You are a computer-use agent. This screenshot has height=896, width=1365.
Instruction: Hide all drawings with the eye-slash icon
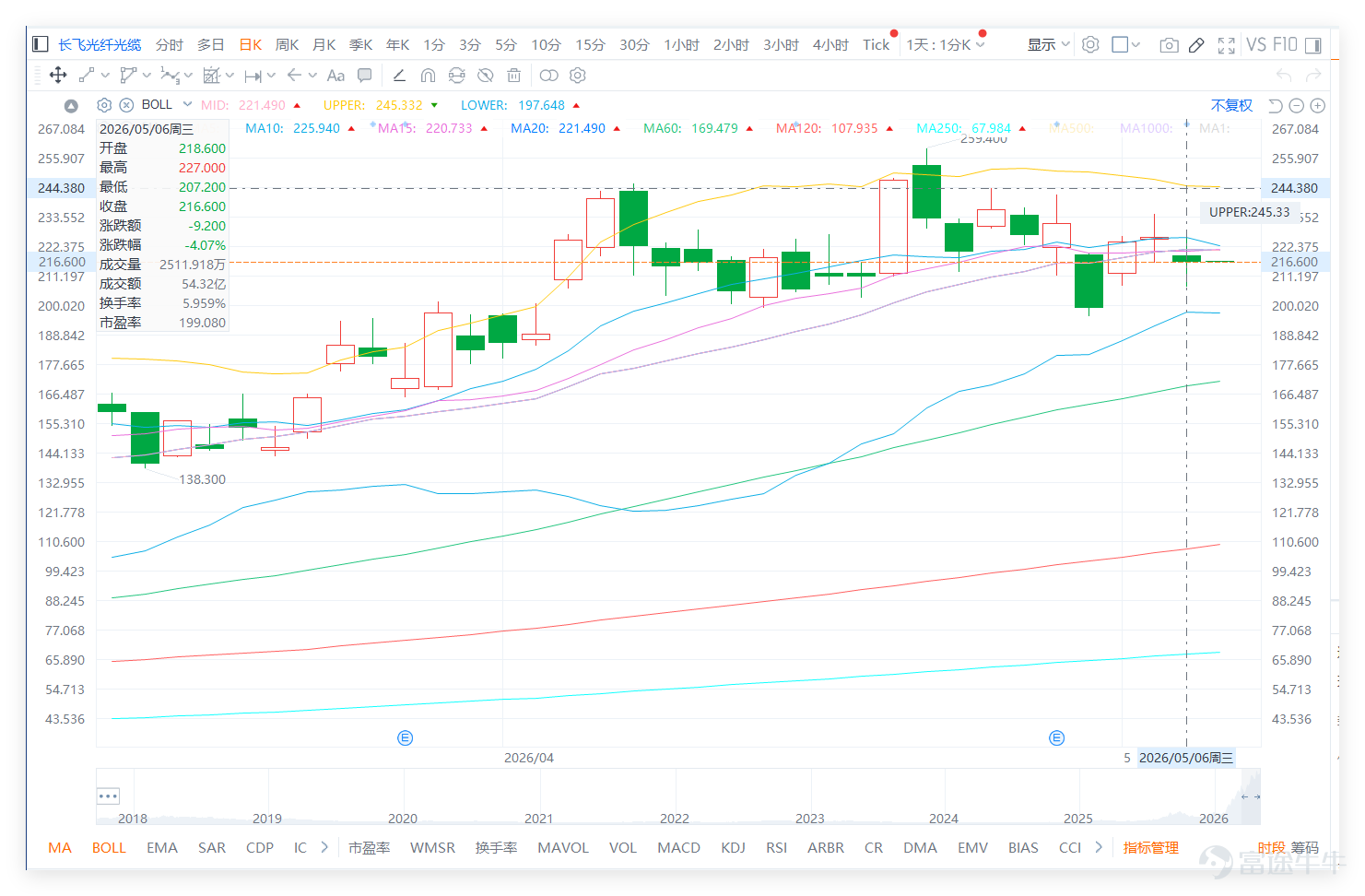(485, 75)
